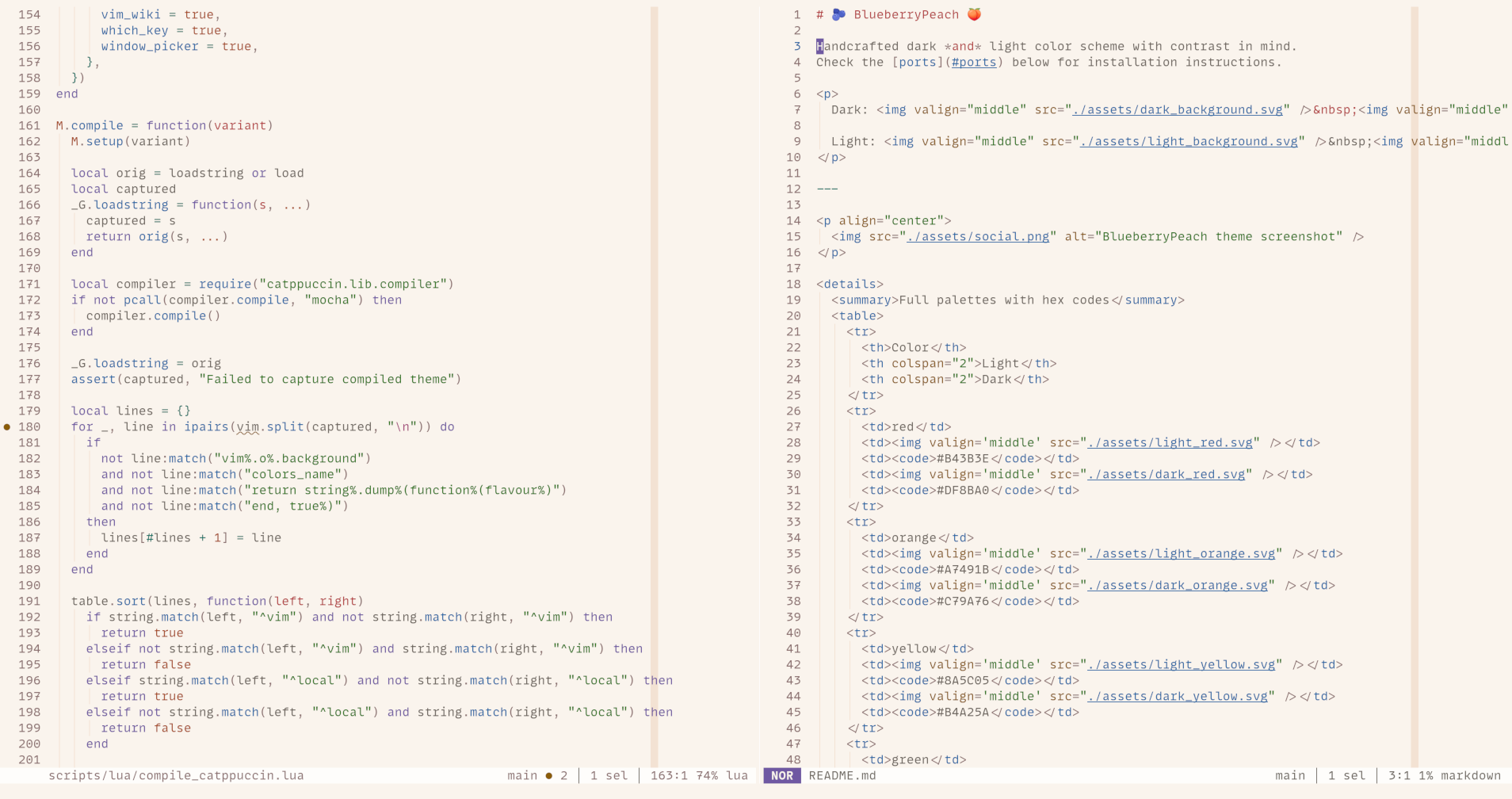The height and width of the screenshot is (799, 1512).
Task: Click the 163:1 cursor position indicator
Action: (x=669, y=776)
